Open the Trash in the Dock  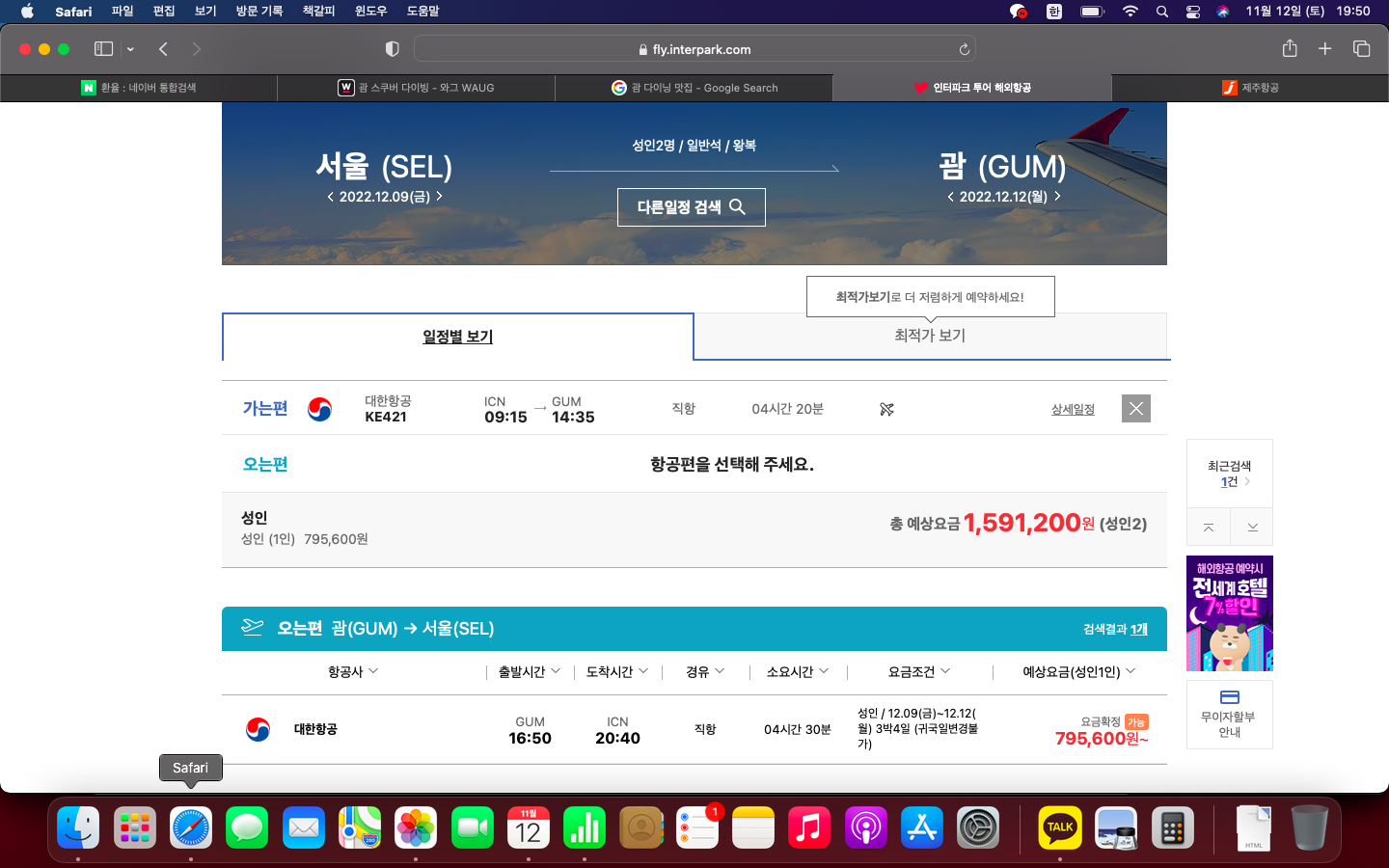coord(1310,827)
